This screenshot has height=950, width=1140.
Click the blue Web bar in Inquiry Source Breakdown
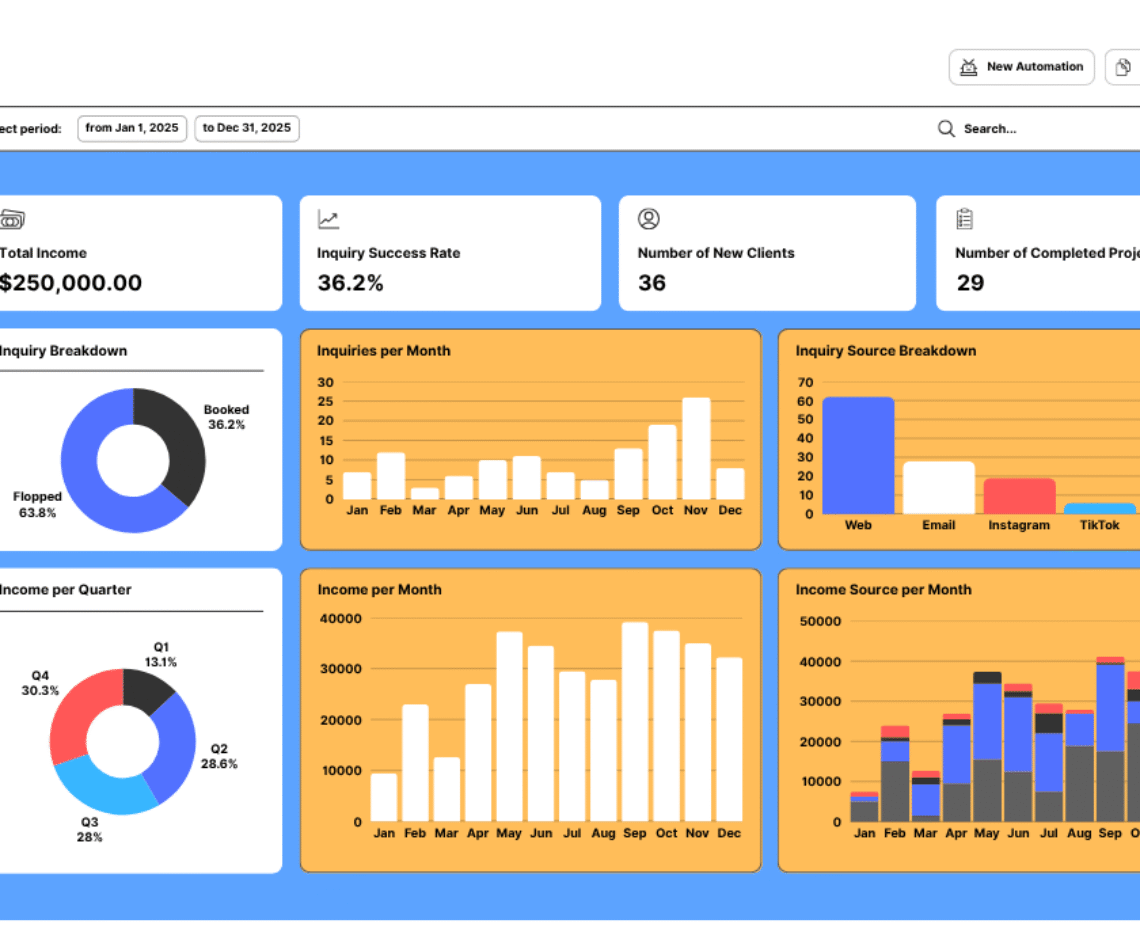point(858,456)
